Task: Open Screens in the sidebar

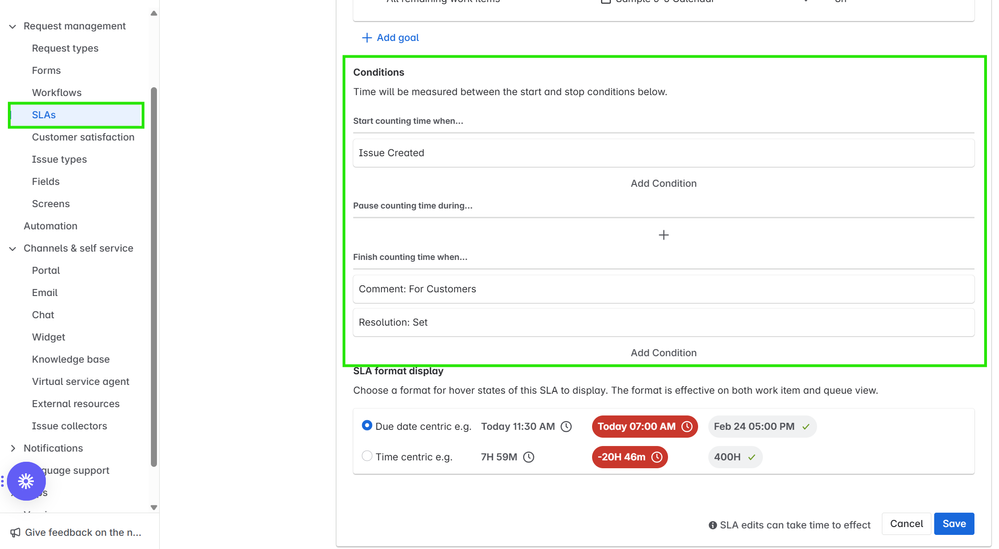Action: pyautogui.click(x=51, y=204)
